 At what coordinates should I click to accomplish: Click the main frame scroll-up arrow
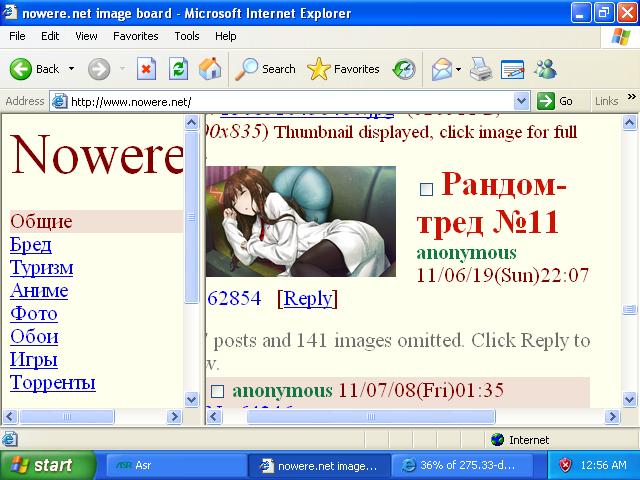pyautogui.click(x=629, y=122)
